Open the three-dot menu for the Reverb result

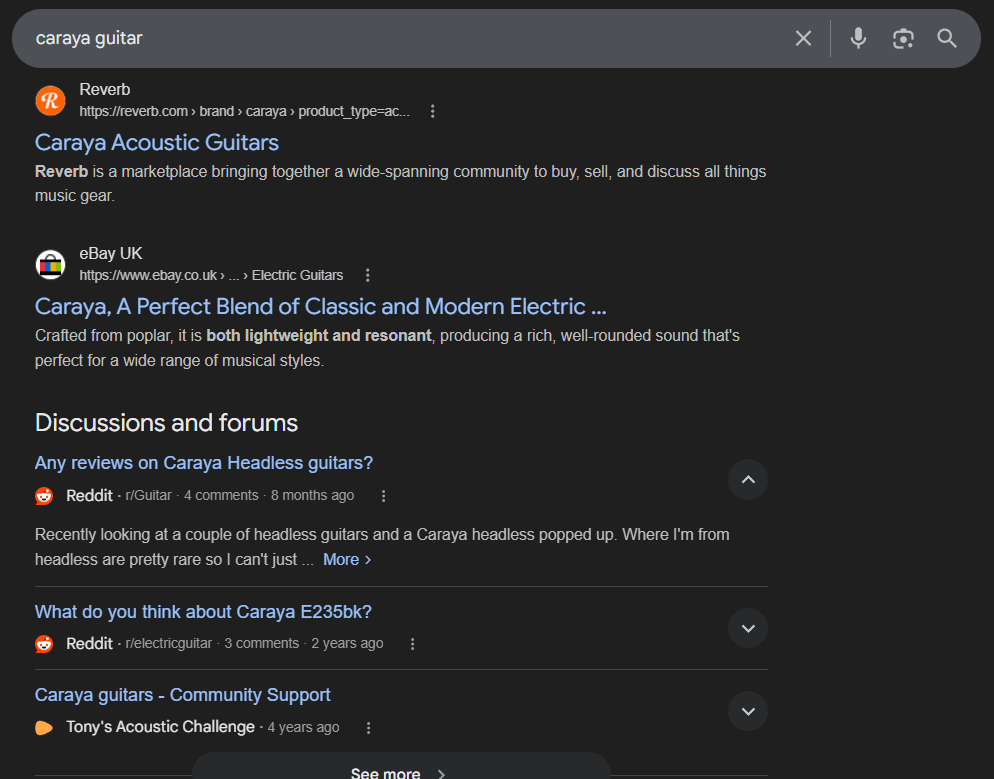432,112
